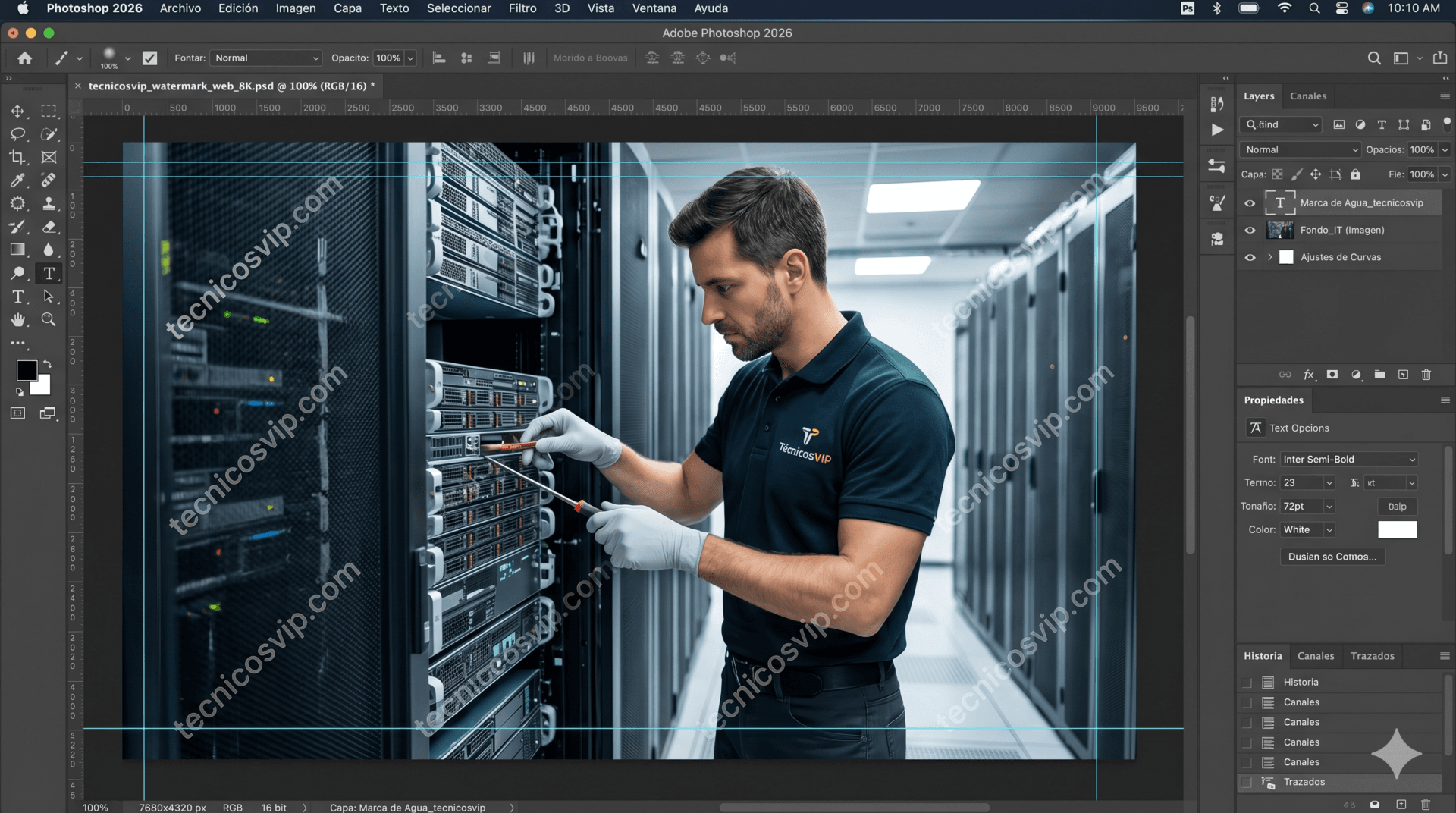Open the Ventana menu
Viewport: 1456px width, 813px height.
[654, 8]
